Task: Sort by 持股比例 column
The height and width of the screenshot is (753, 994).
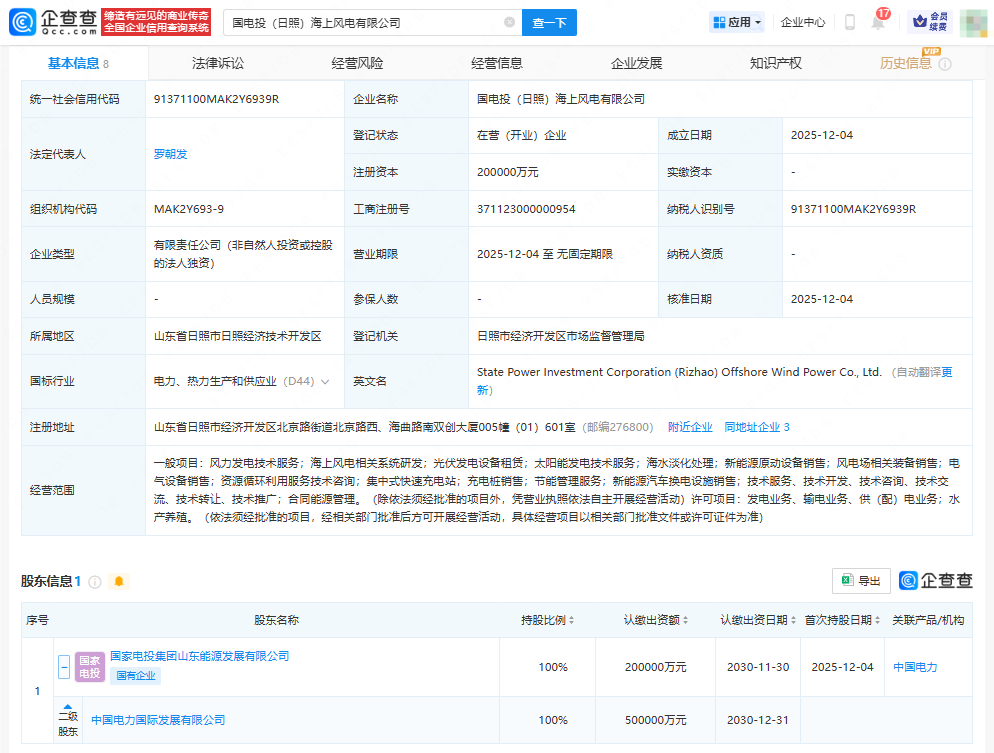Action: [571, 620]
